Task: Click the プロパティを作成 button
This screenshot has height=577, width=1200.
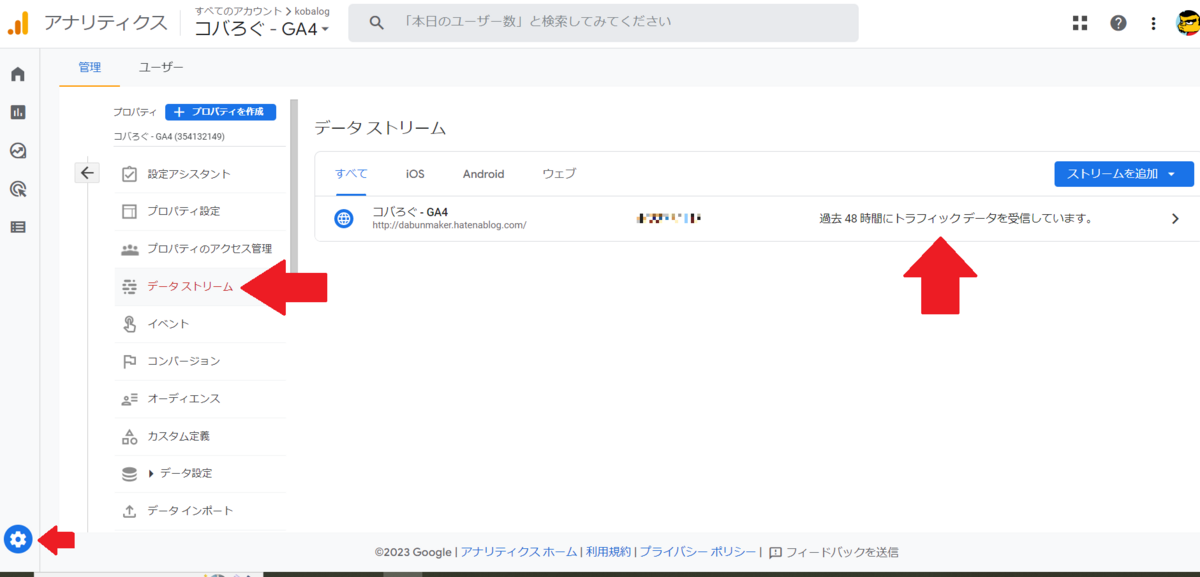Action: (x=220, y=112)
